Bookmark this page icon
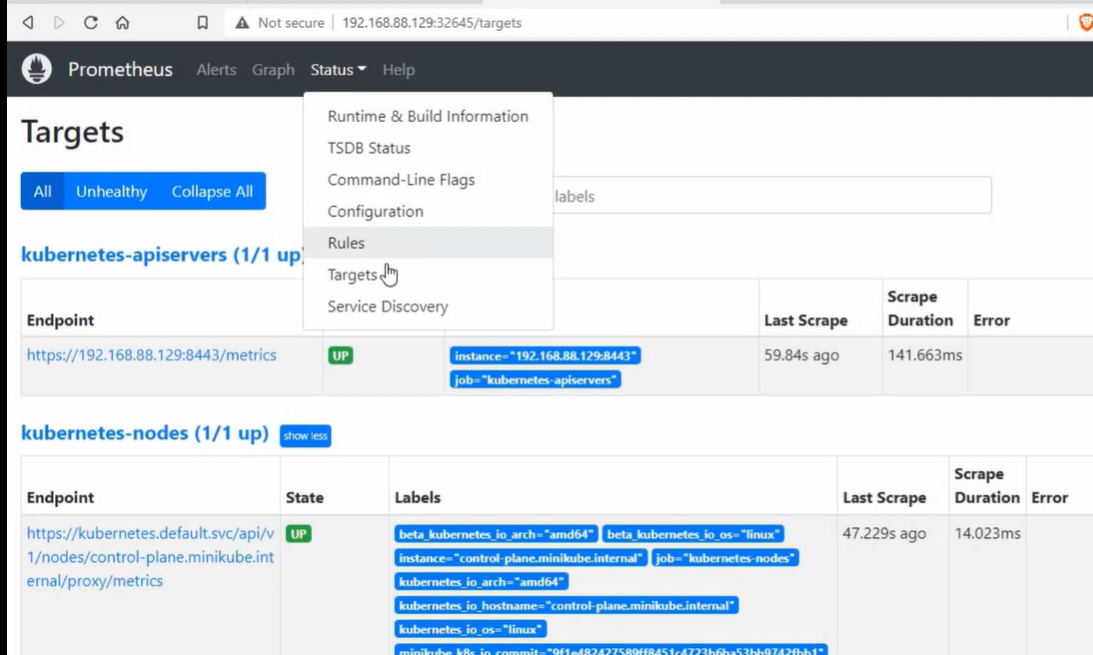 202,23
